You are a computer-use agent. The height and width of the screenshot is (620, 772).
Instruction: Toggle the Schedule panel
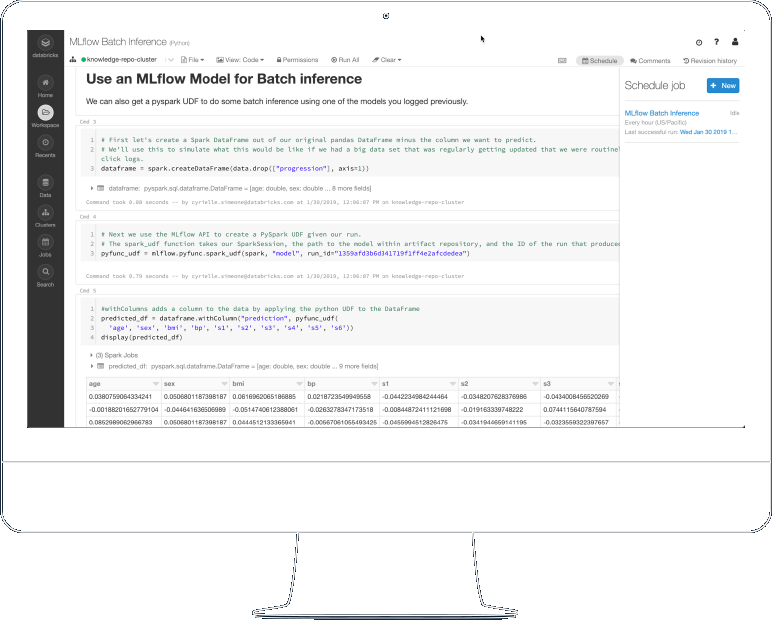[599, 61]
